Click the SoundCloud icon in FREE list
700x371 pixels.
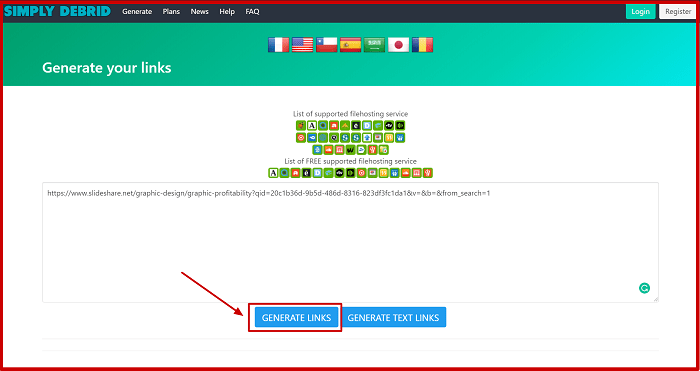point(405,173)
